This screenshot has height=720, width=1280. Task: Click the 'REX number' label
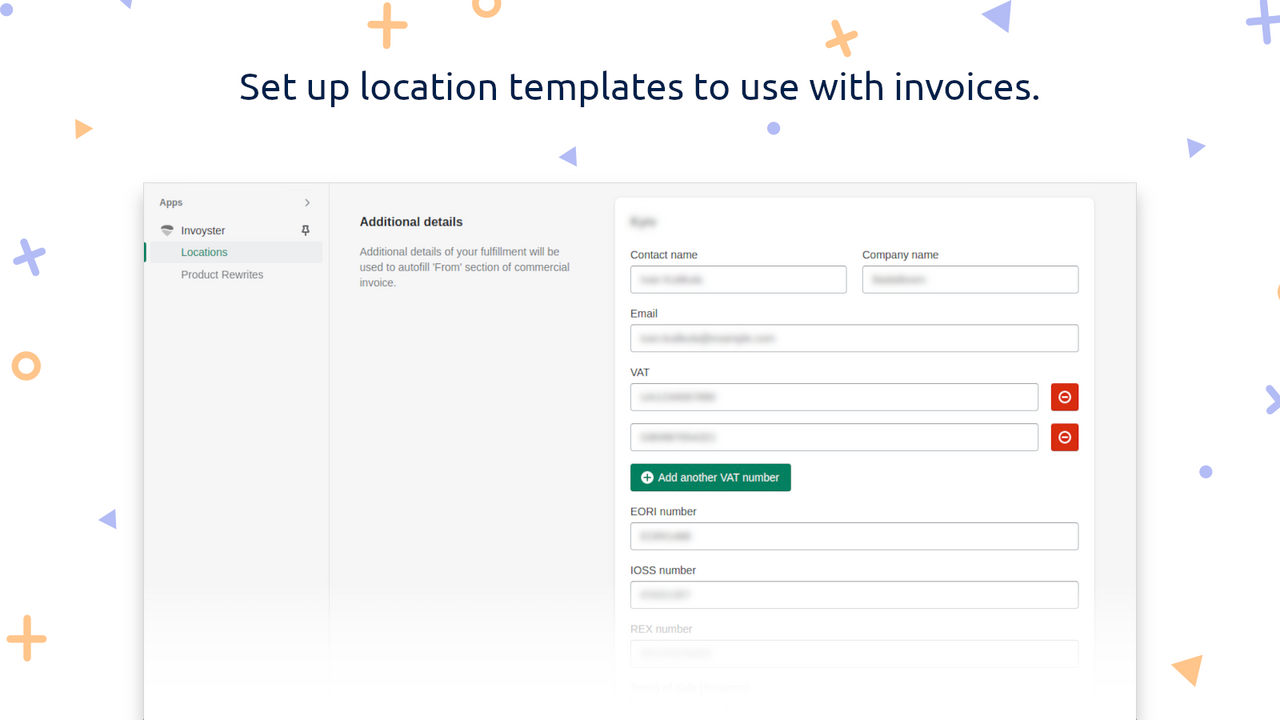[x=661, y=629]
